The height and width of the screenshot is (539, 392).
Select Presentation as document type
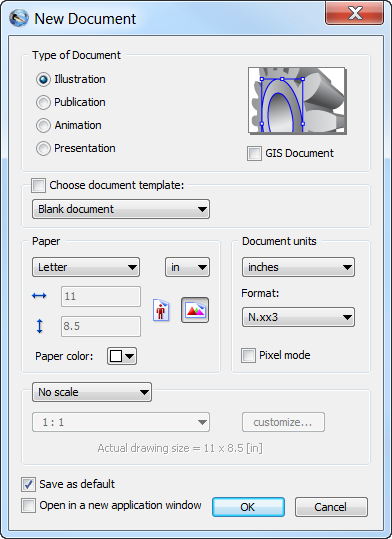pyautogui.click(x=76, y=148)
